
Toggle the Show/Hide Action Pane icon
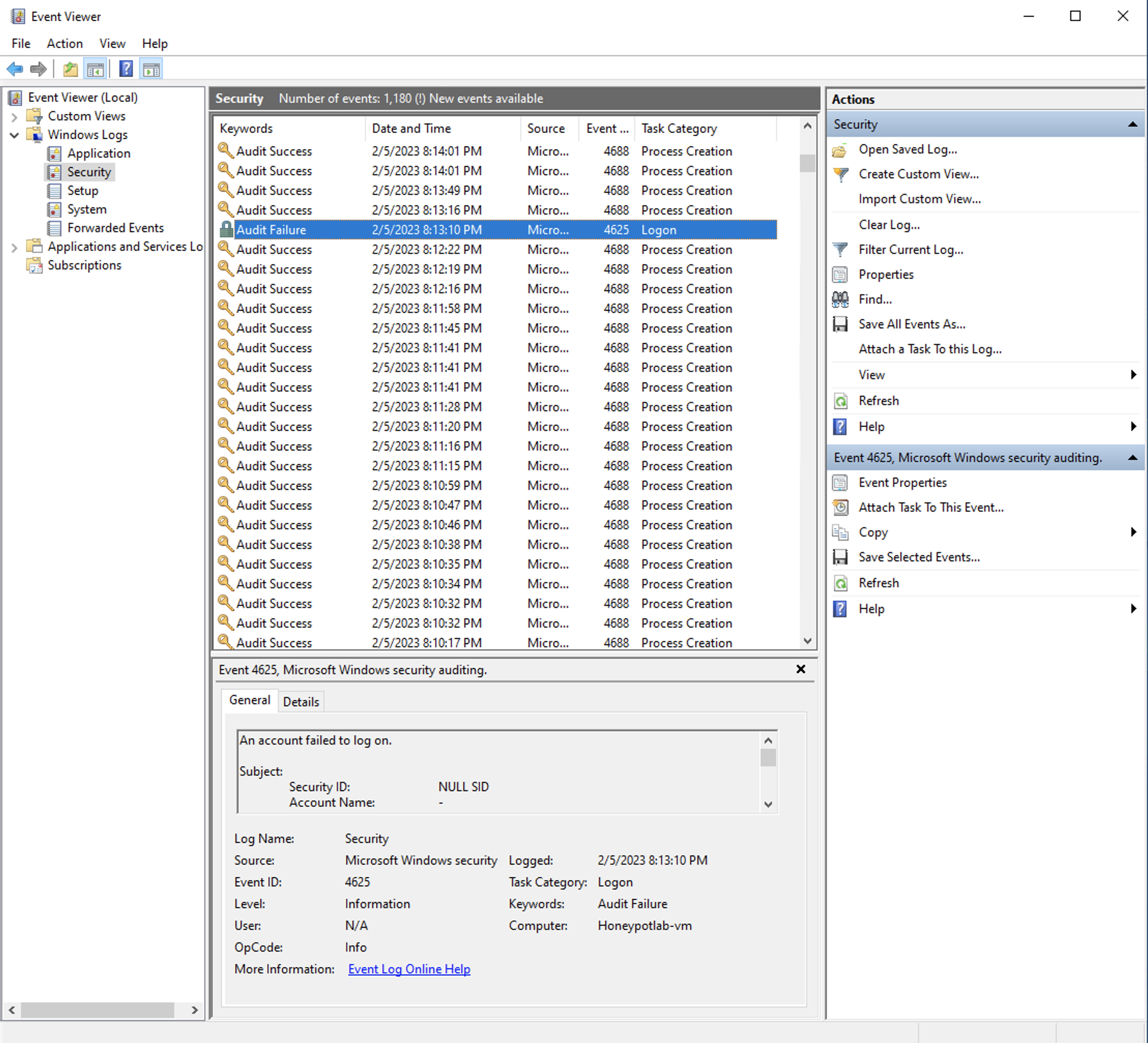(151, 69)
